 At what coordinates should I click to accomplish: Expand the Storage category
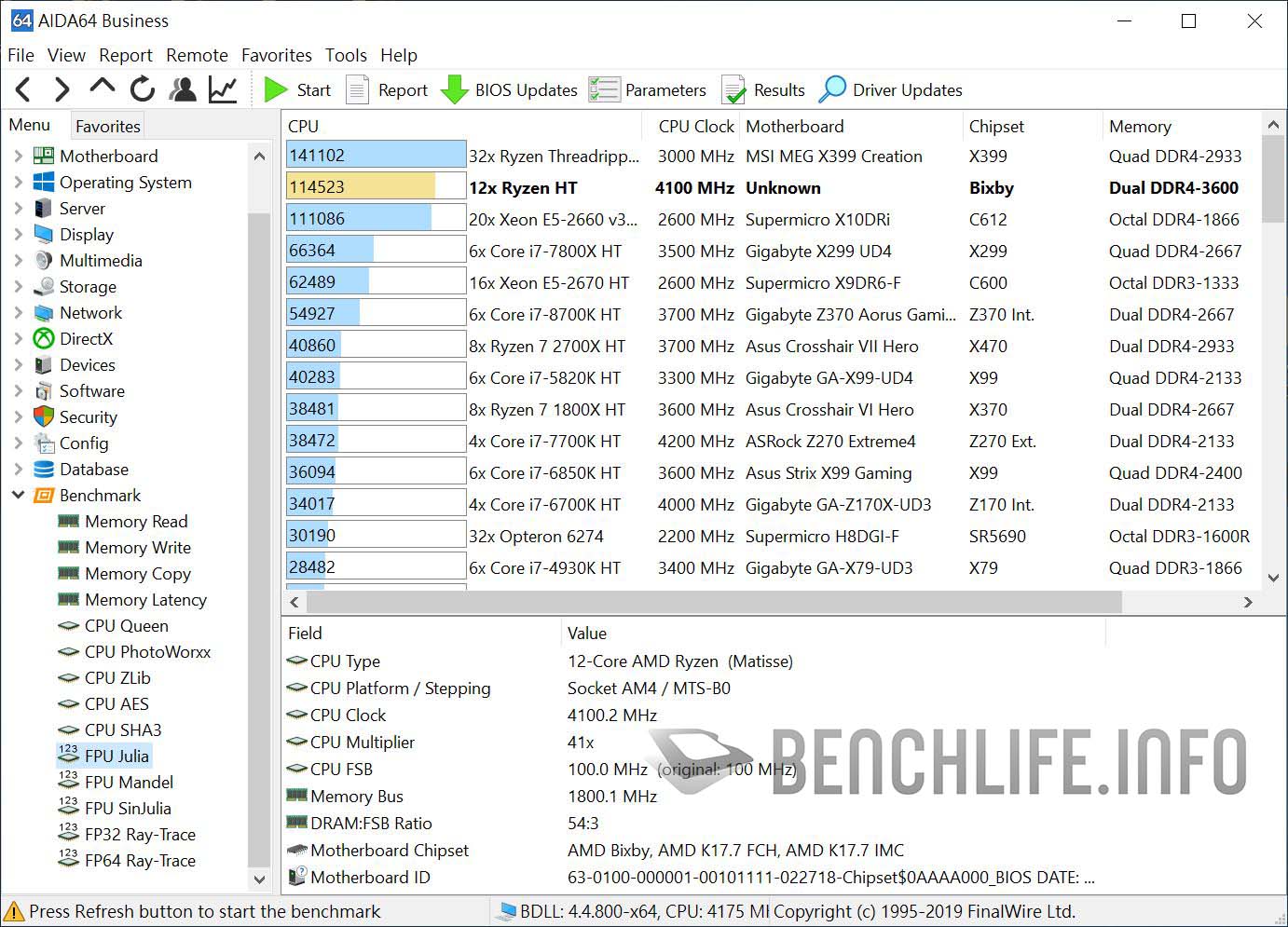[19, 286]
